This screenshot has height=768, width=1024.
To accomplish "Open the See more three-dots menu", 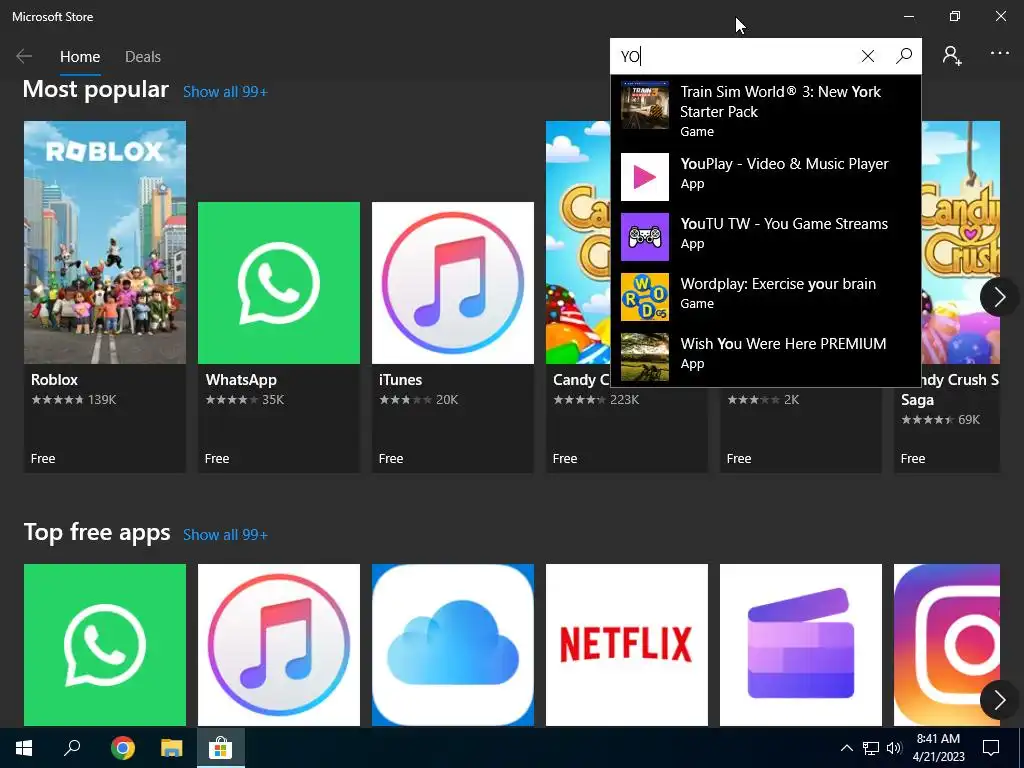I will point(999,54).
